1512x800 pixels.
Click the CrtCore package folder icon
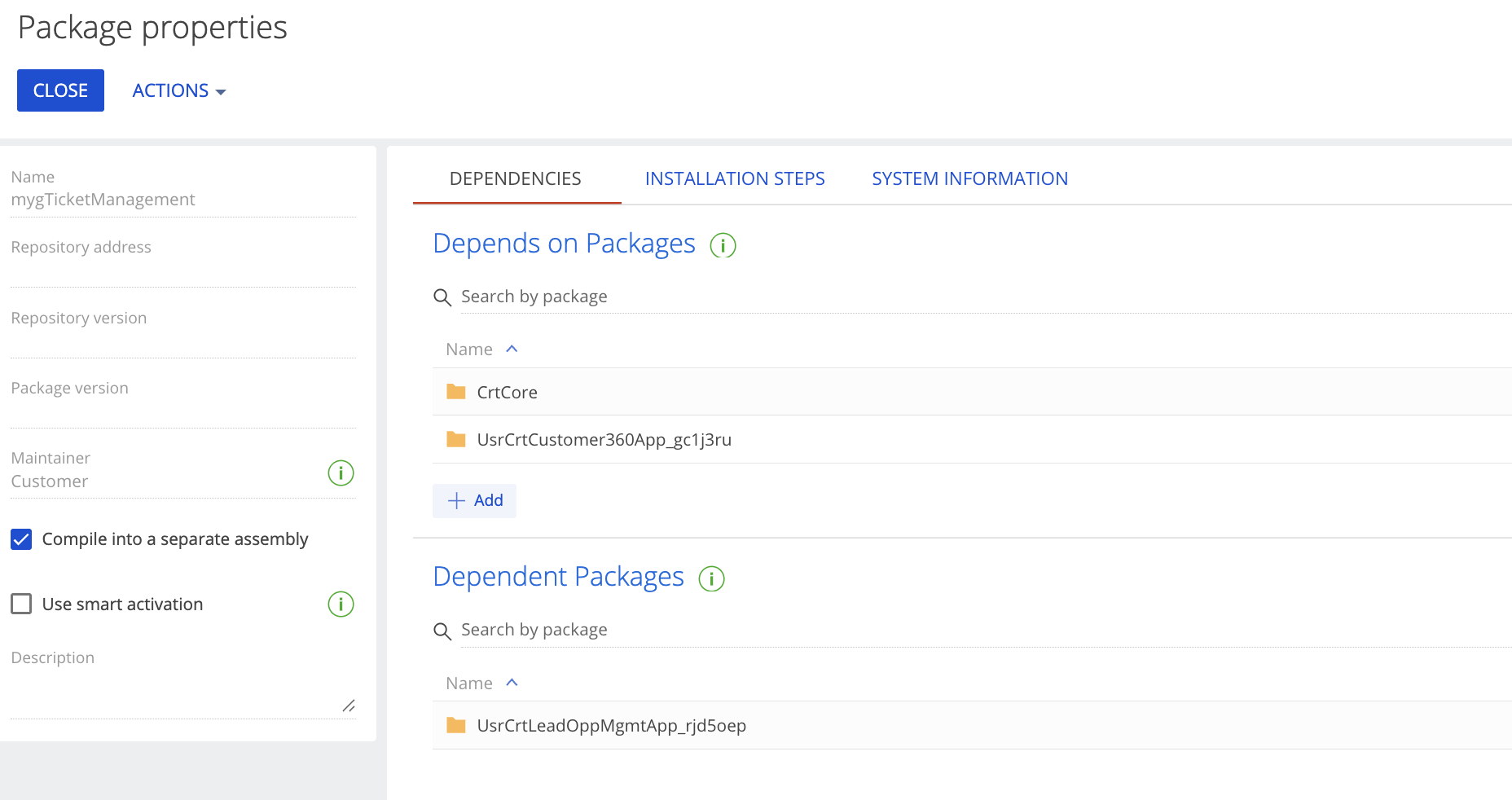click(456, 392)
